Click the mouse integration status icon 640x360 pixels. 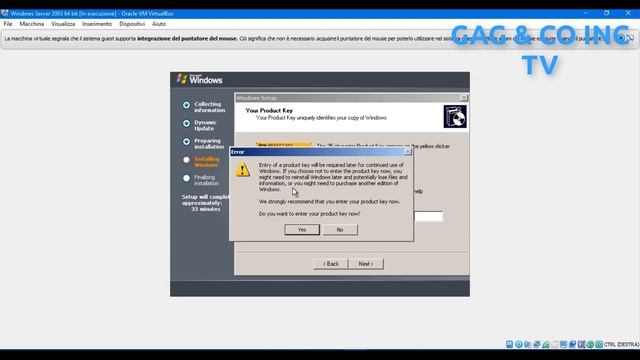pos(590,344)
